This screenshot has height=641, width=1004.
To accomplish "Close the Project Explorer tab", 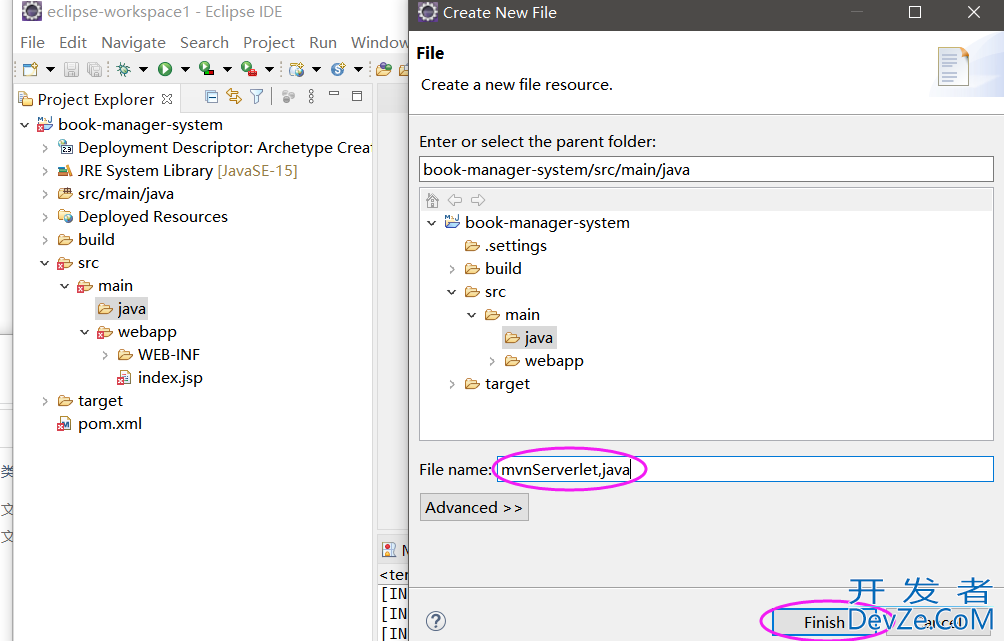I will click(167, 99).
